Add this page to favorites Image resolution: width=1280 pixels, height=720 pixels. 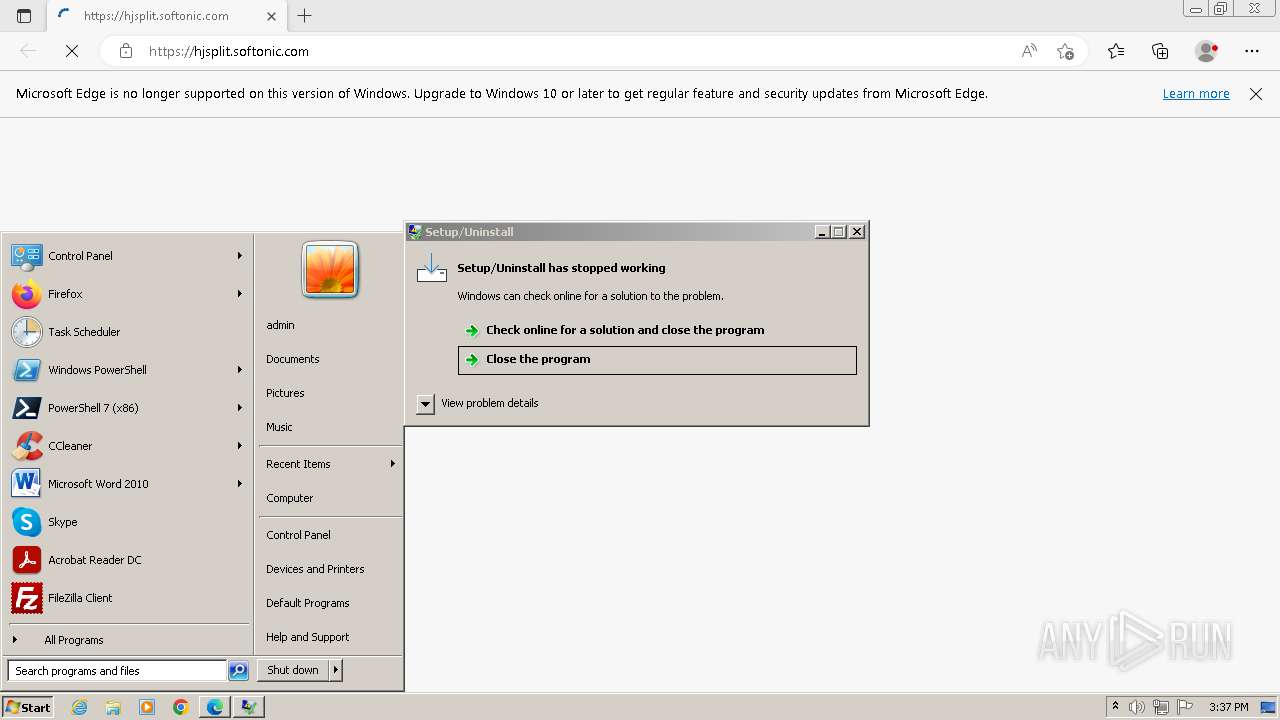(x=1065, y=51)
